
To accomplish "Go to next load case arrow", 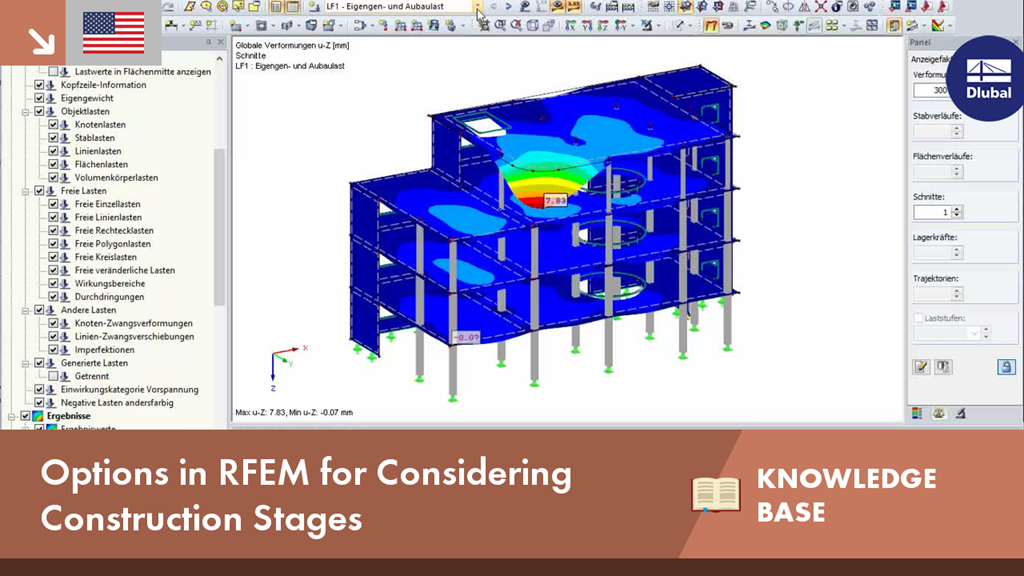I will 508,7.
